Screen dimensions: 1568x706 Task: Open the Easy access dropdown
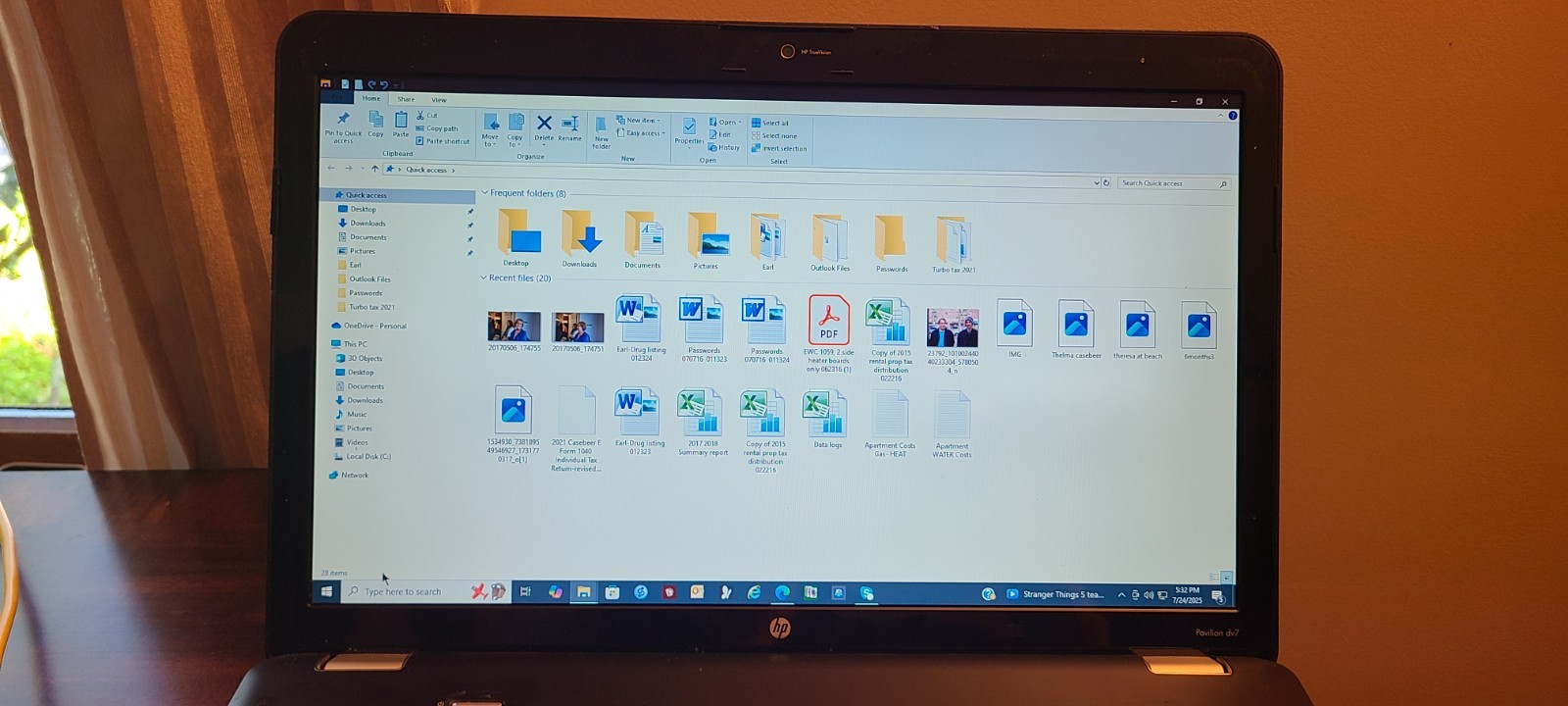click(641, 133)
